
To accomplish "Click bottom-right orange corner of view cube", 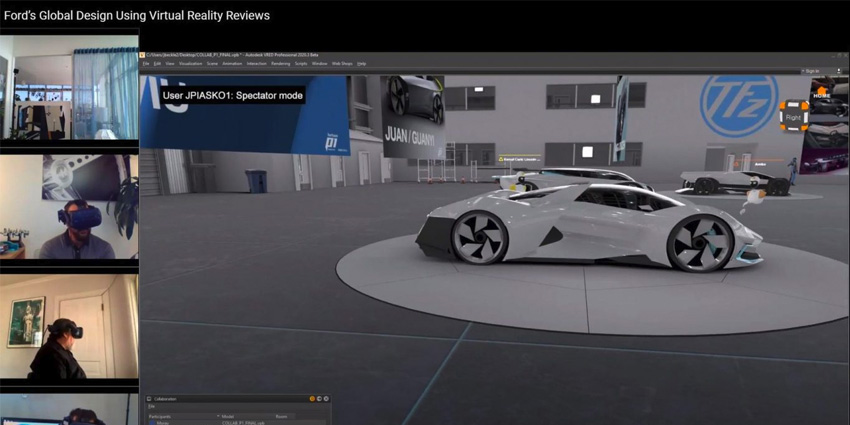I will (x=805, y=127).
